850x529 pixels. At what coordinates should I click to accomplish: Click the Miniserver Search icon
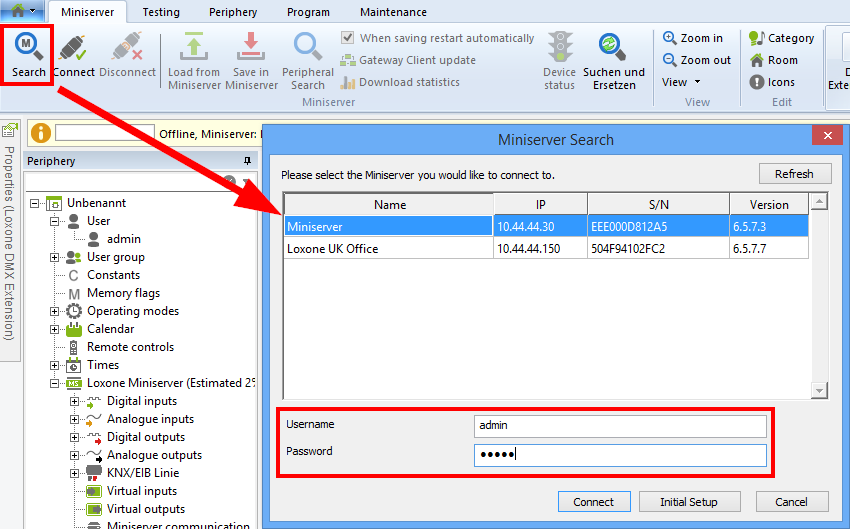[x=28, y=48]
